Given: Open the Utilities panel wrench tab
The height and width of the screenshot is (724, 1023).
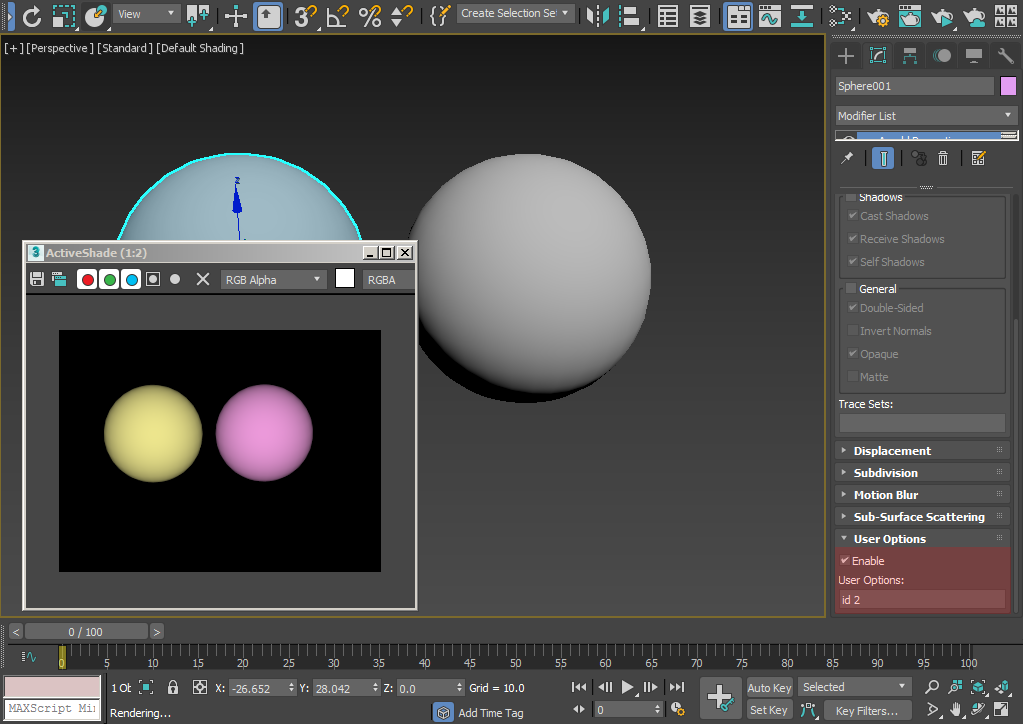Looking at the screenshot, I should pyautogui.click(x=1005, y=56).
